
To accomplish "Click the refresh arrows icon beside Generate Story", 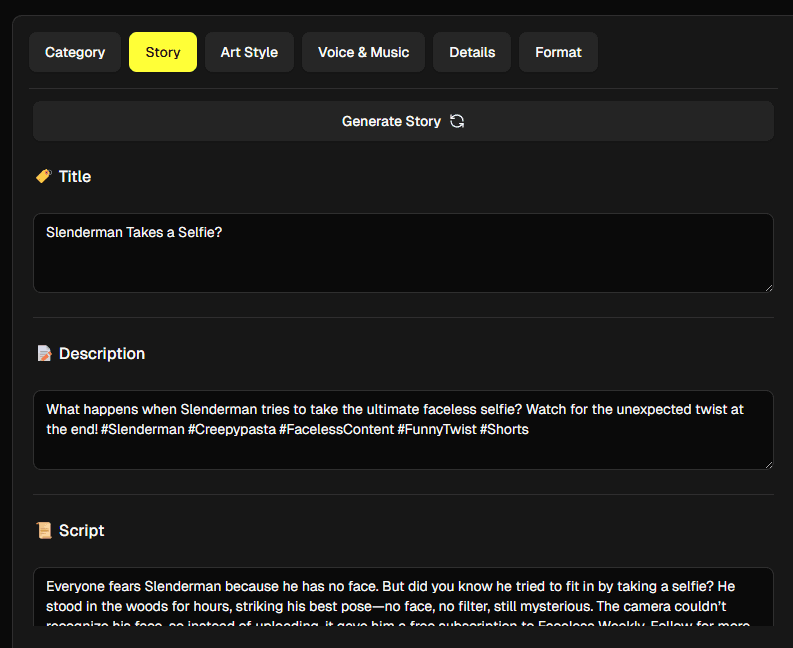I will (x=457, y=121).
